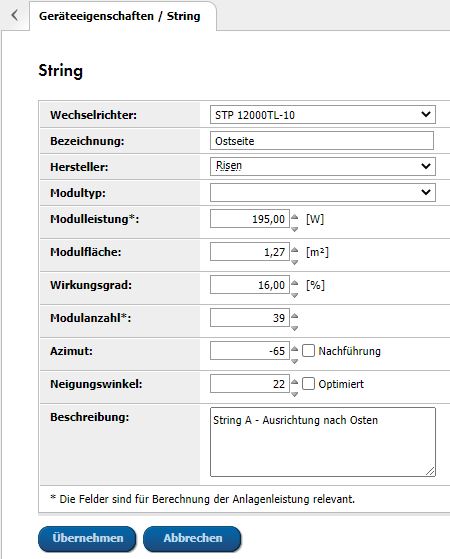Click the Beschreibung textarea resize handle

tap(430, 471)
